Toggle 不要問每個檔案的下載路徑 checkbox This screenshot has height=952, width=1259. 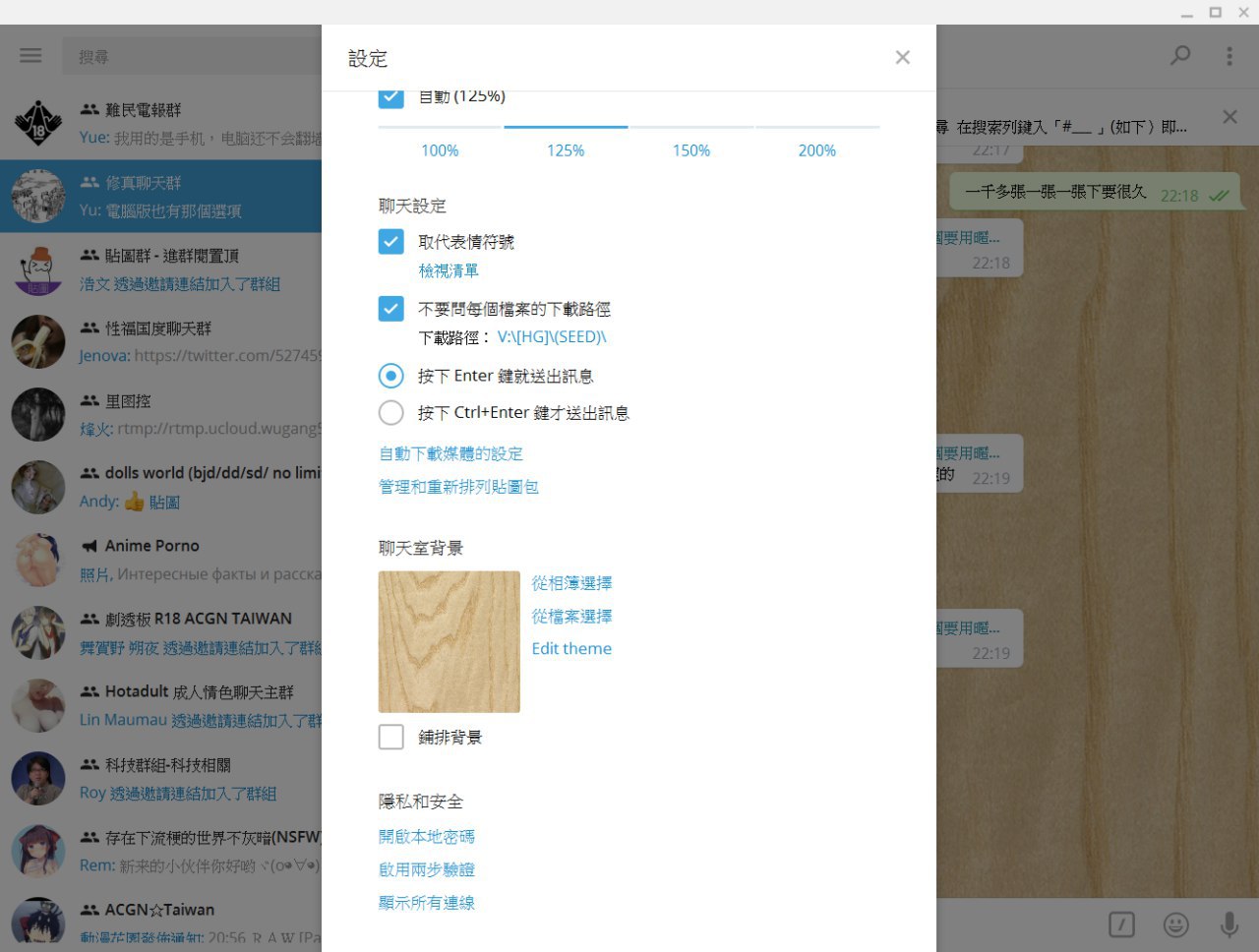click(x=391, y=309)
